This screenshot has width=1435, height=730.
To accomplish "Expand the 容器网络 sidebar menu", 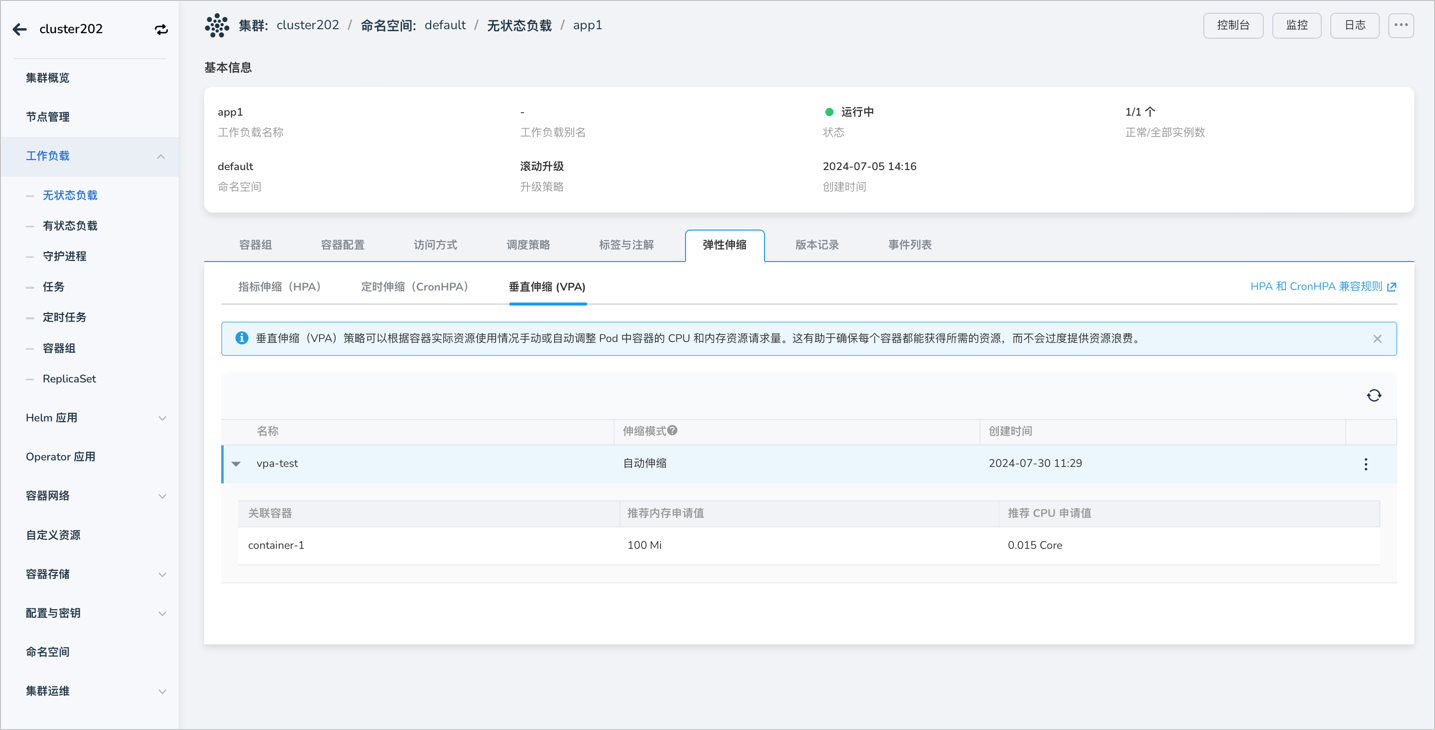I will point(162,497).
